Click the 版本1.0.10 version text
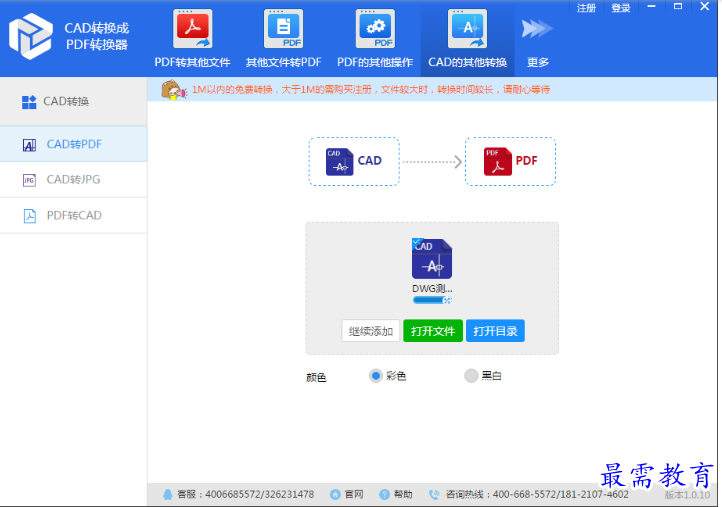Viewport: 722px width, 507px height. pyautogui.click(x=687, y=495)
